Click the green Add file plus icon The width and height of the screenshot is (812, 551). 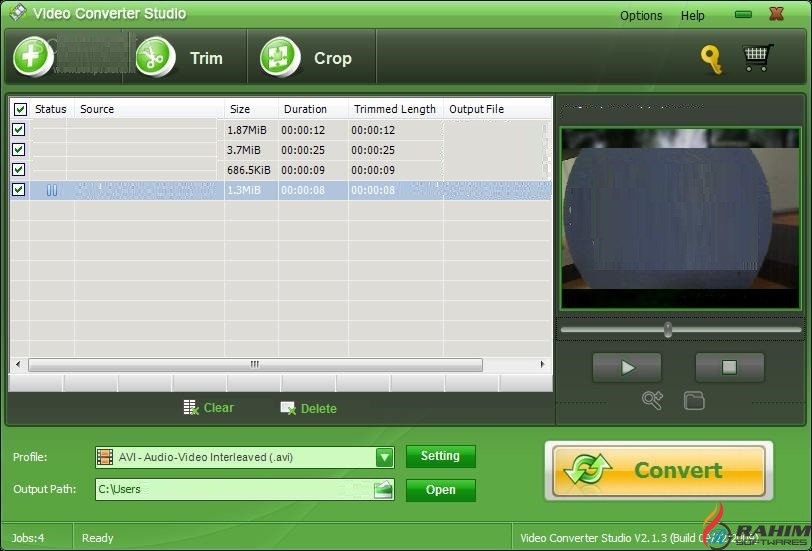(x=33, y=56)
